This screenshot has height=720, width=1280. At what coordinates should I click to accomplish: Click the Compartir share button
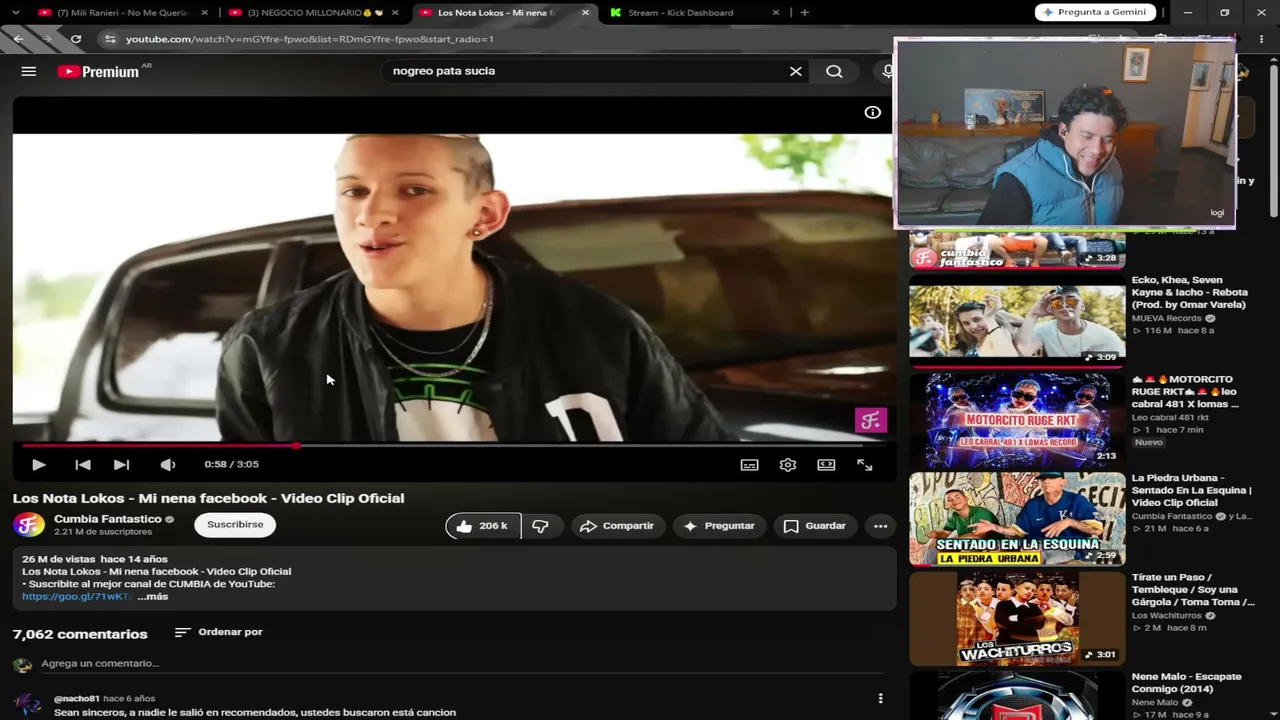click(617, 526)
